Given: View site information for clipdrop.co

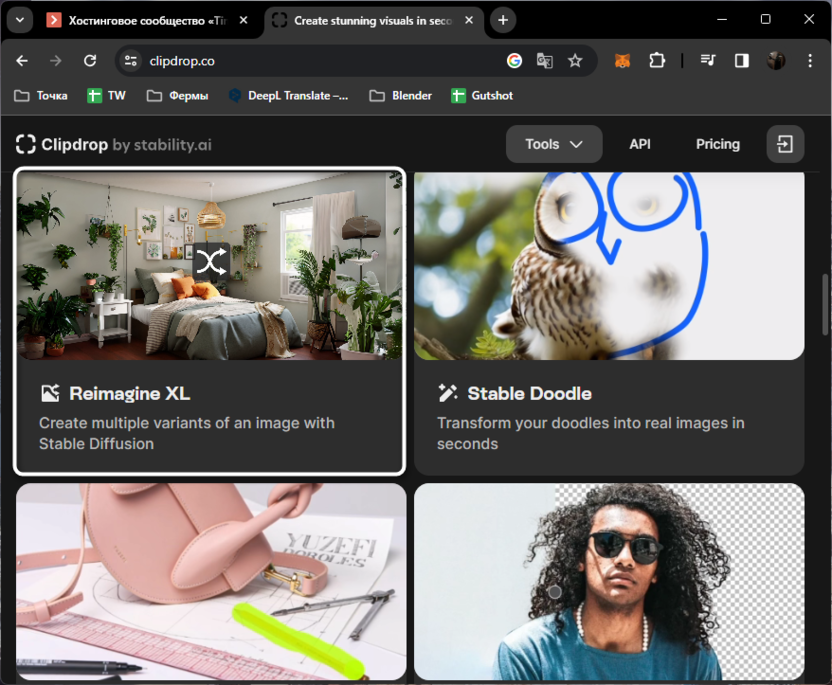Looking at the screenshot, I should click(x=131, y=61).
